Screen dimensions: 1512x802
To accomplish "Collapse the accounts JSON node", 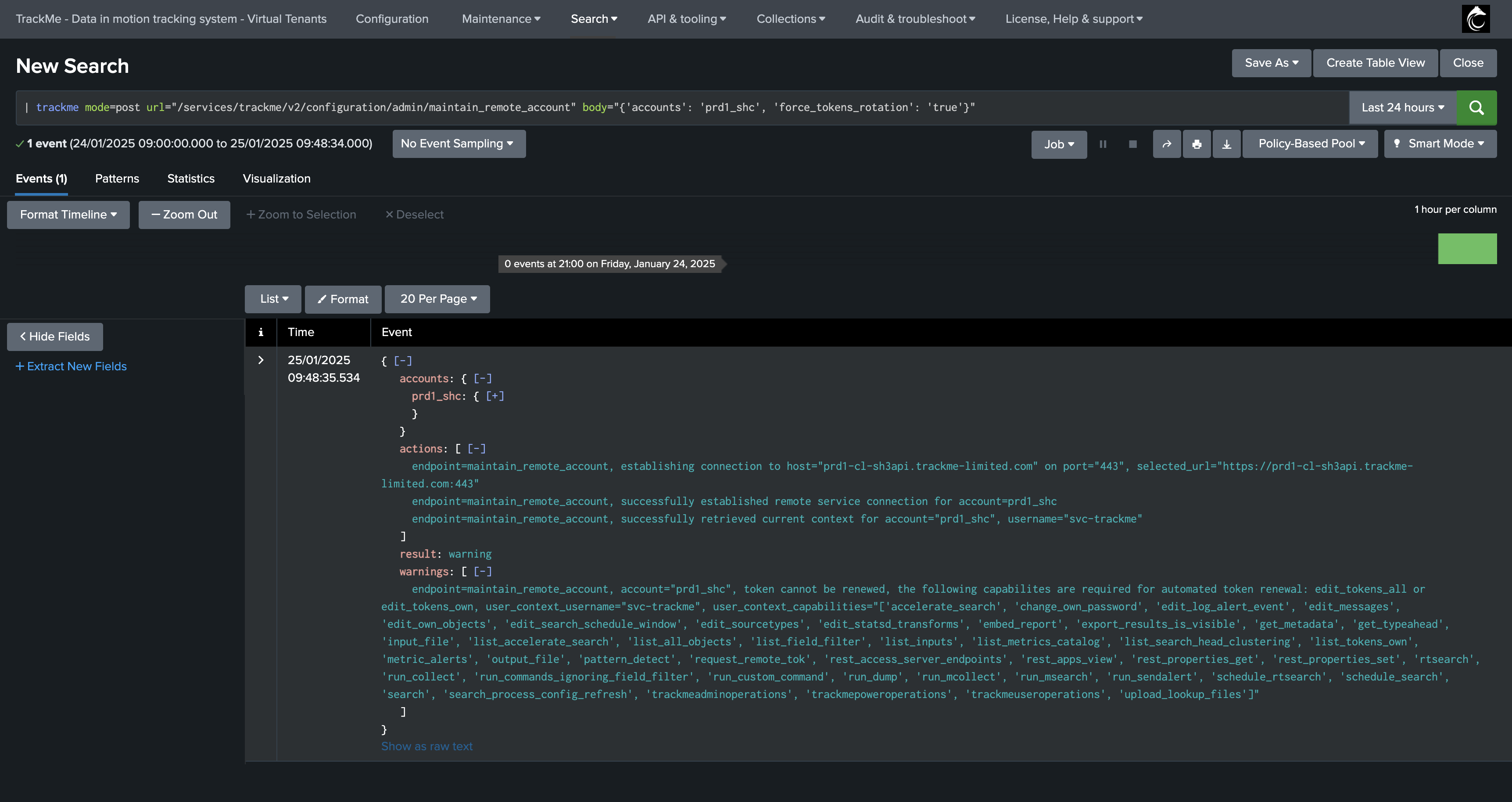I will 483,379.
